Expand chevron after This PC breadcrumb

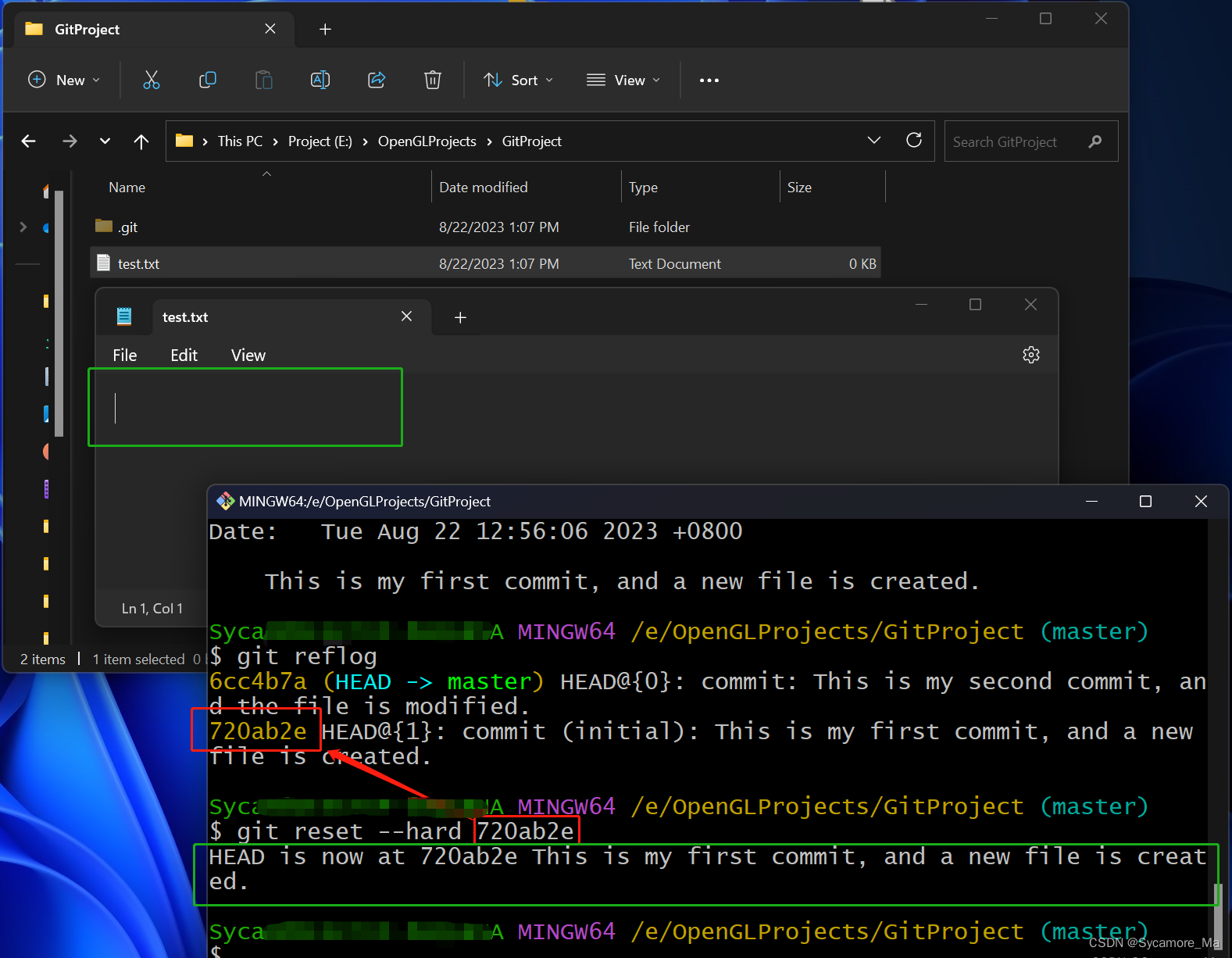(275, 141)
